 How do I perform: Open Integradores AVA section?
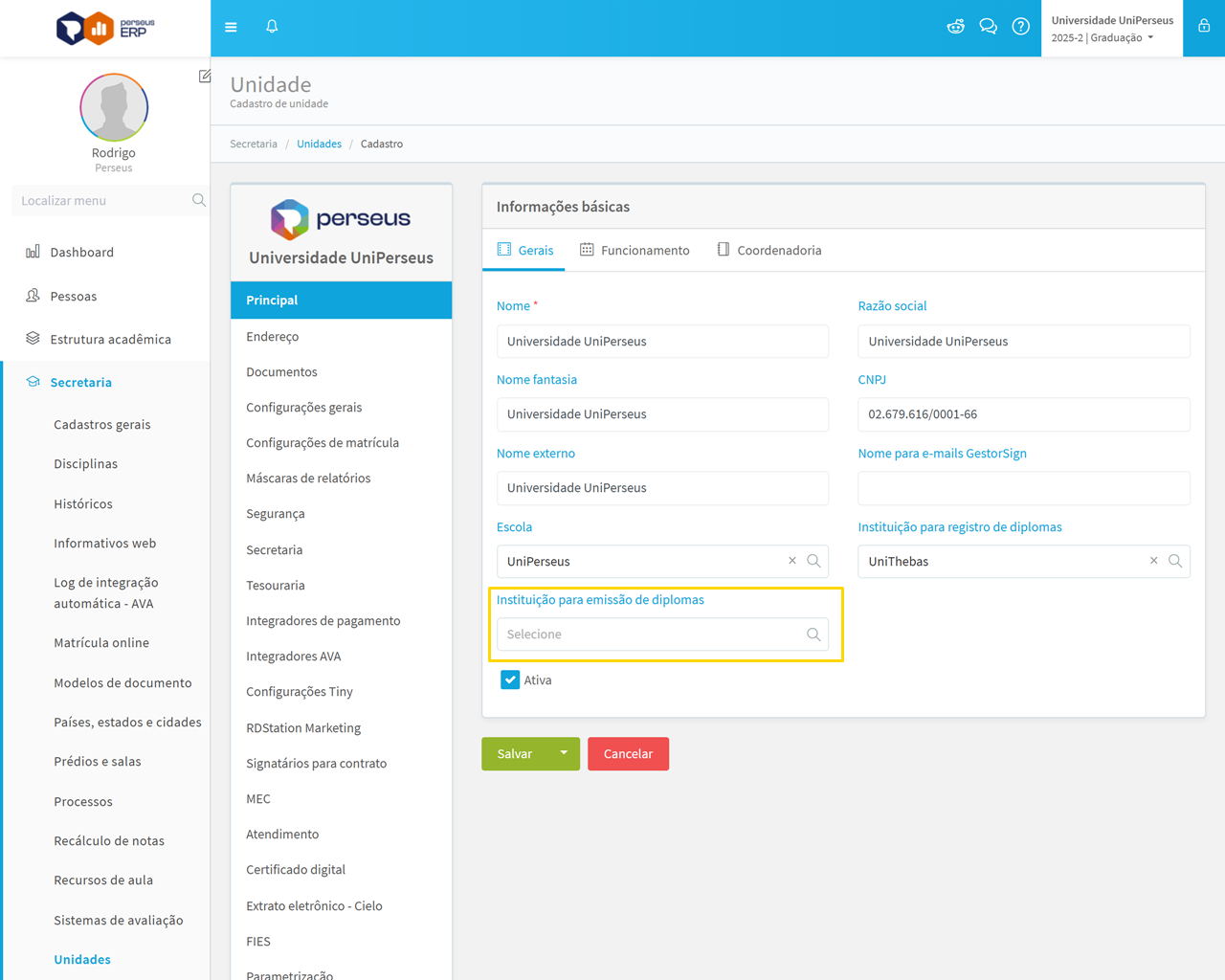click(x=341, y=656)
